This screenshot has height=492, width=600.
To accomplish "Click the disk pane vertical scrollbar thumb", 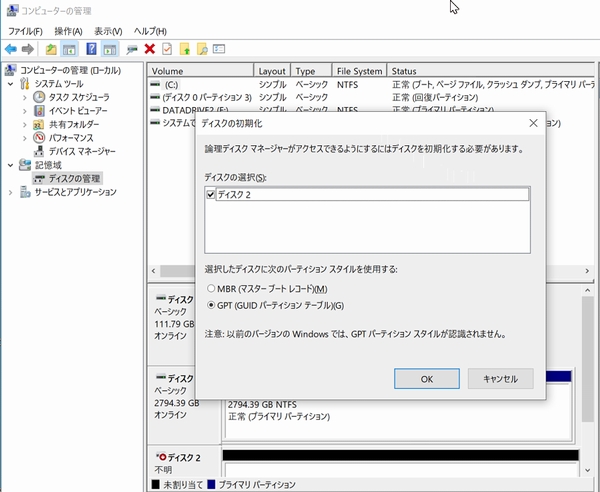I will point(587,359).
